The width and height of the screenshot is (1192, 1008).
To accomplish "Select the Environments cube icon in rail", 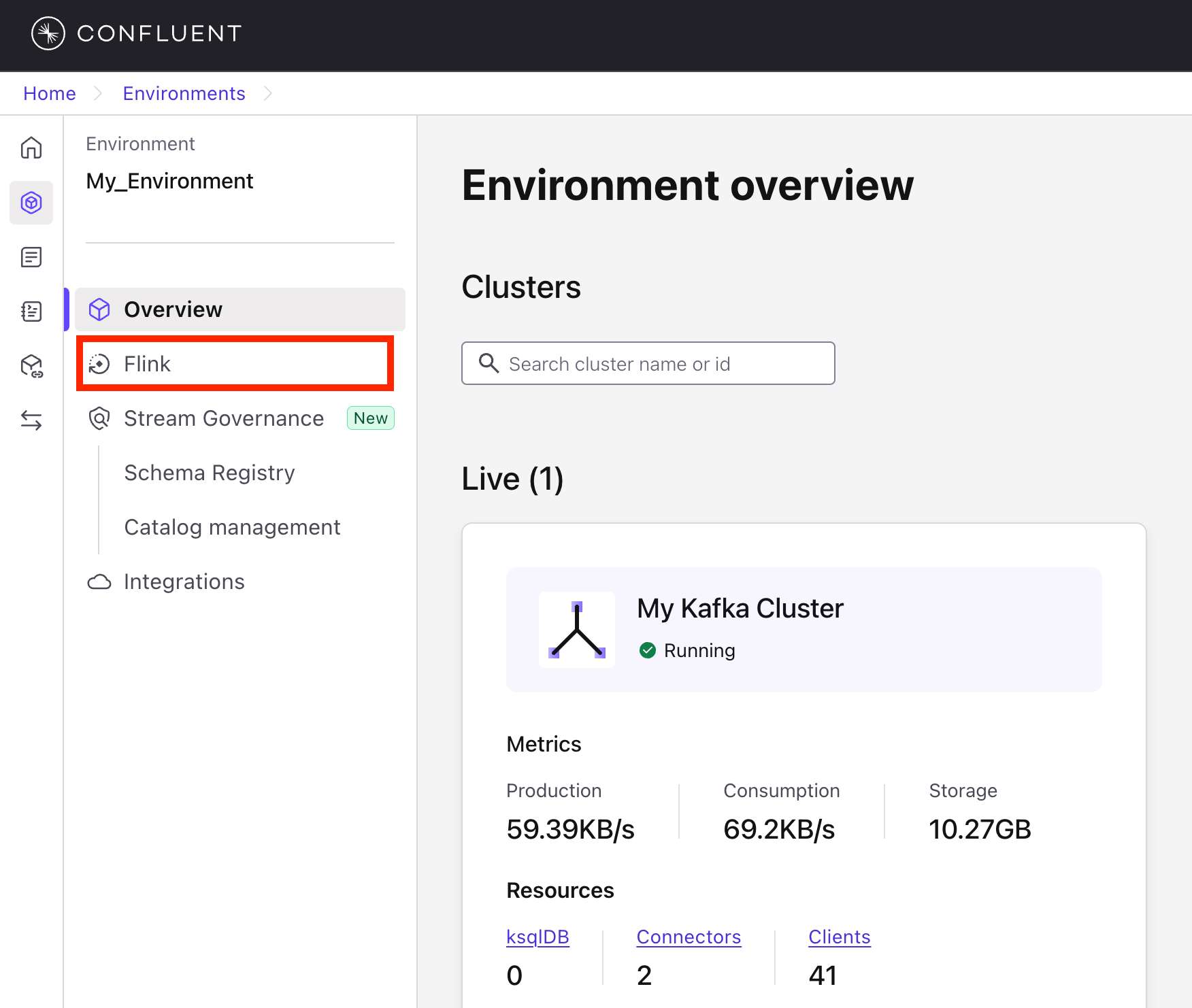I will click(31, 203).
